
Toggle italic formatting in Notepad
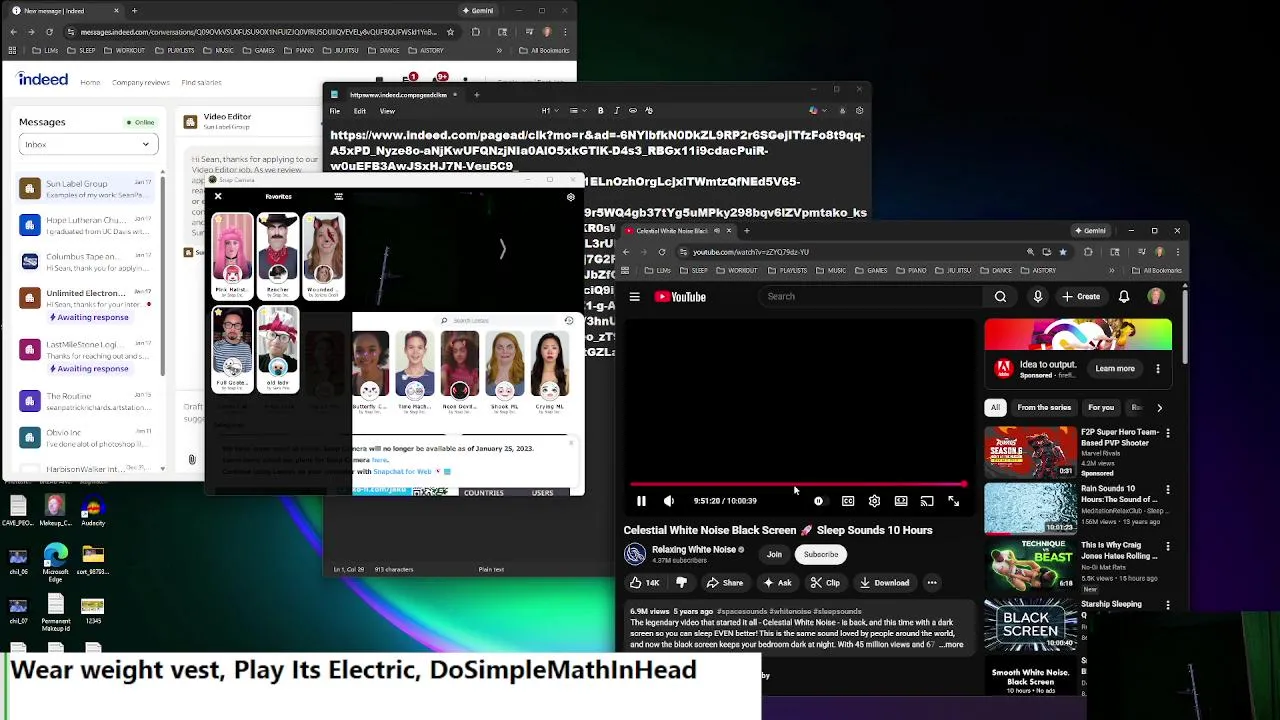616,111
